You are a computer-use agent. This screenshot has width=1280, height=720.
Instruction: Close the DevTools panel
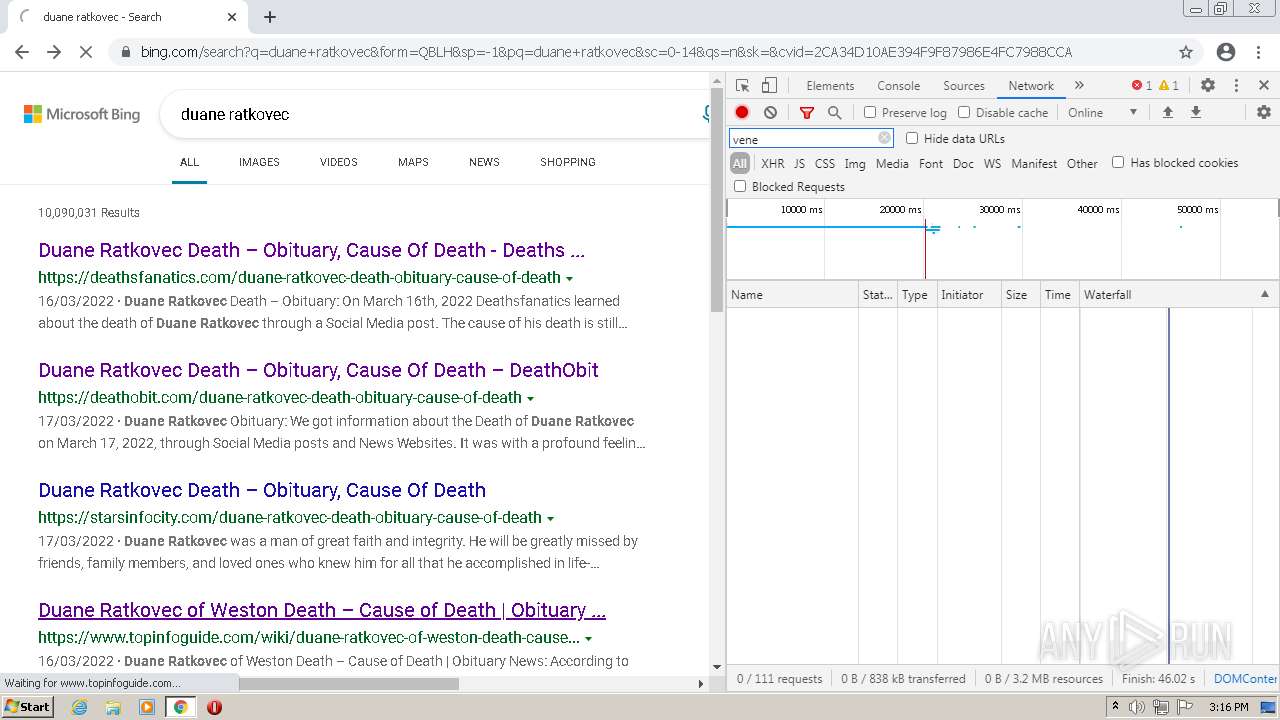1264,86
